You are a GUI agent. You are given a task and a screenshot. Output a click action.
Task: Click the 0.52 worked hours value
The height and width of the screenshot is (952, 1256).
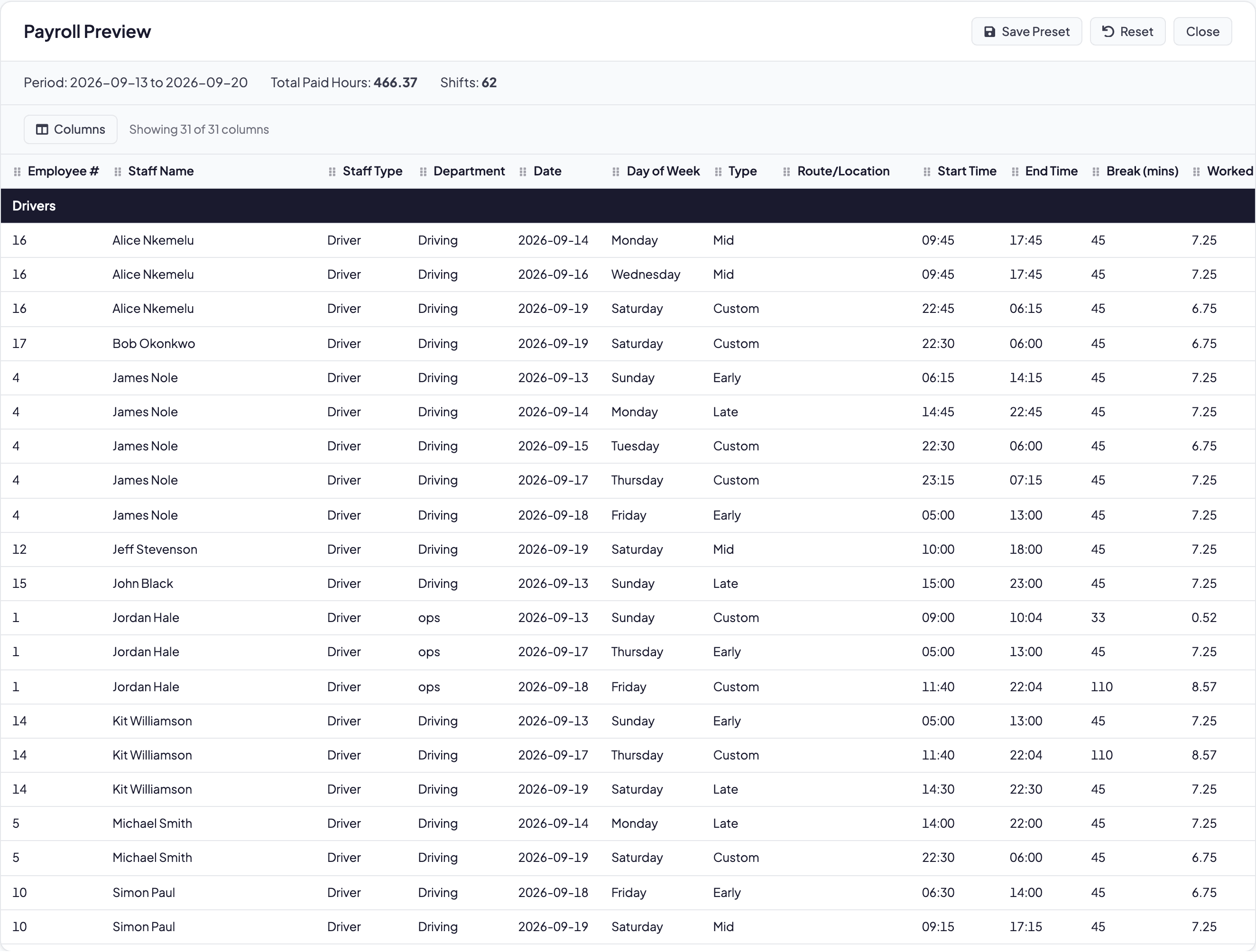1204,618
